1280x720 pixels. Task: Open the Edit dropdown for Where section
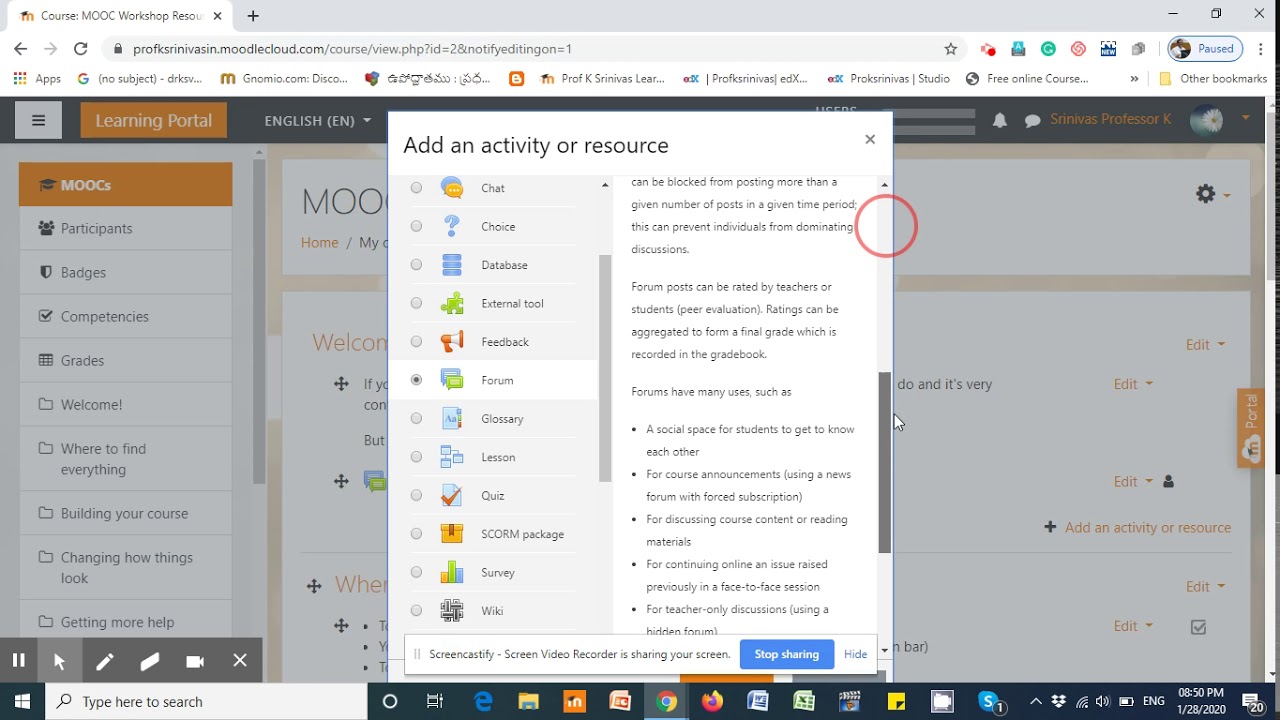1205,587
